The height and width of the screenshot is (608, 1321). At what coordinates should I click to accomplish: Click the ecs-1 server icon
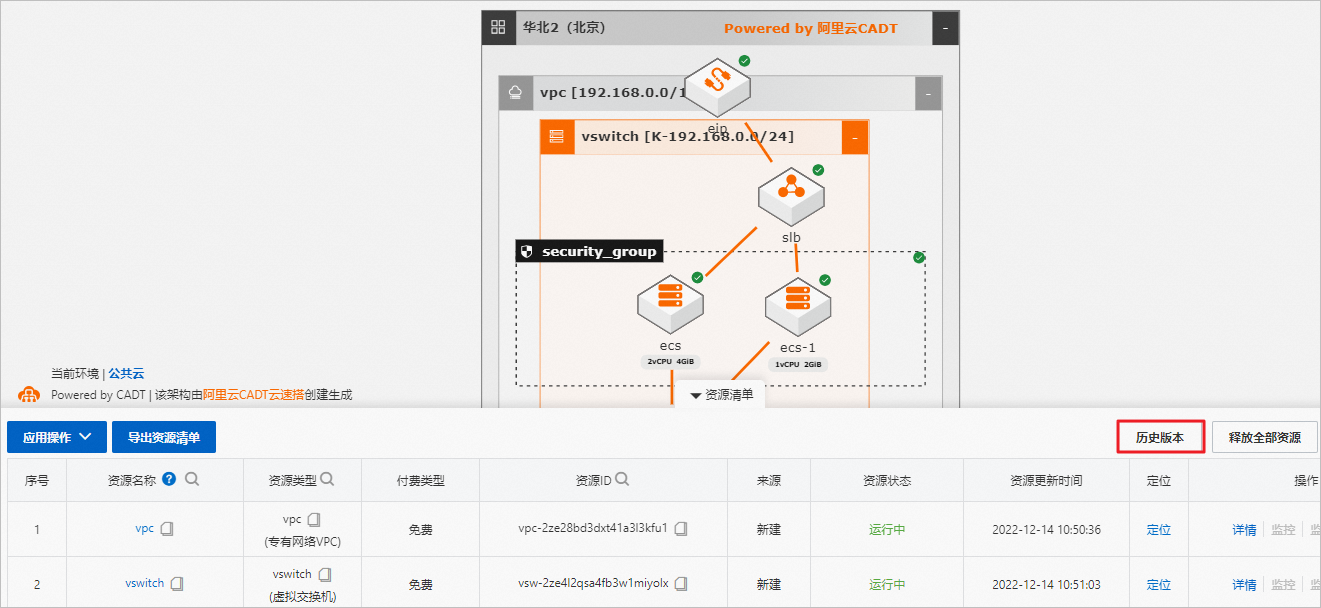(x=798, y=306)
